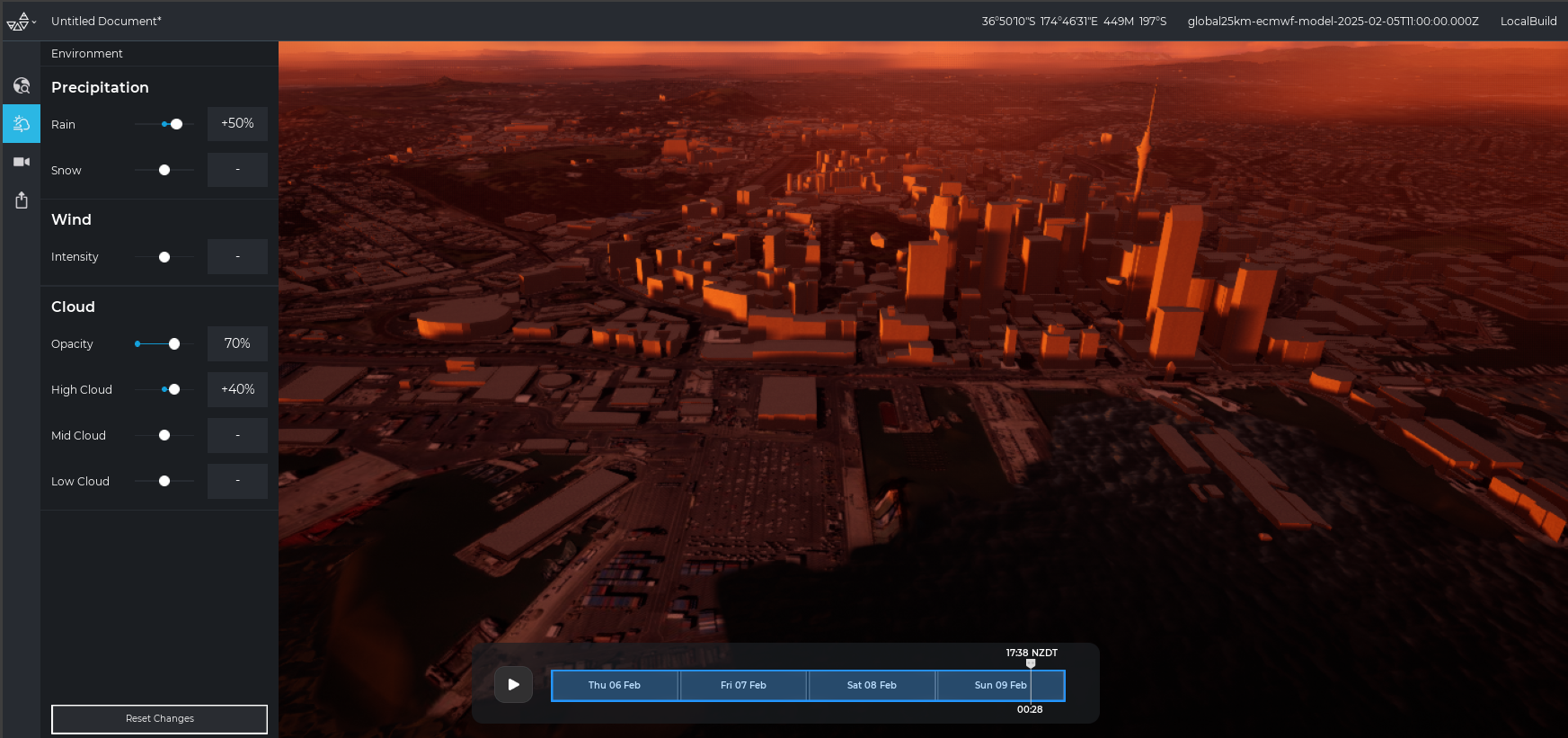Click the Cloud section heading

[x=73, y=307]
